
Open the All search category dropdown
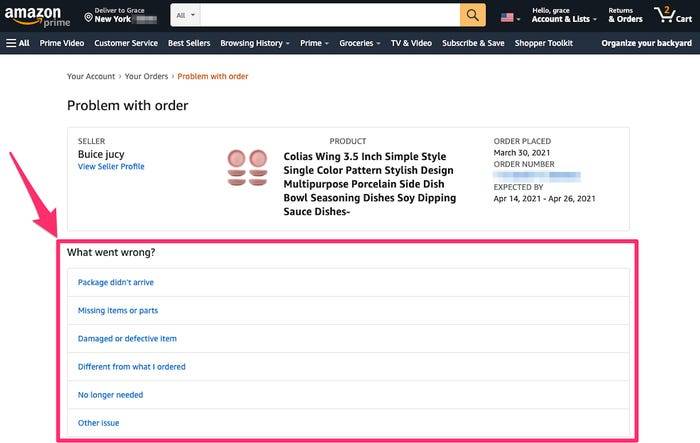186,15
